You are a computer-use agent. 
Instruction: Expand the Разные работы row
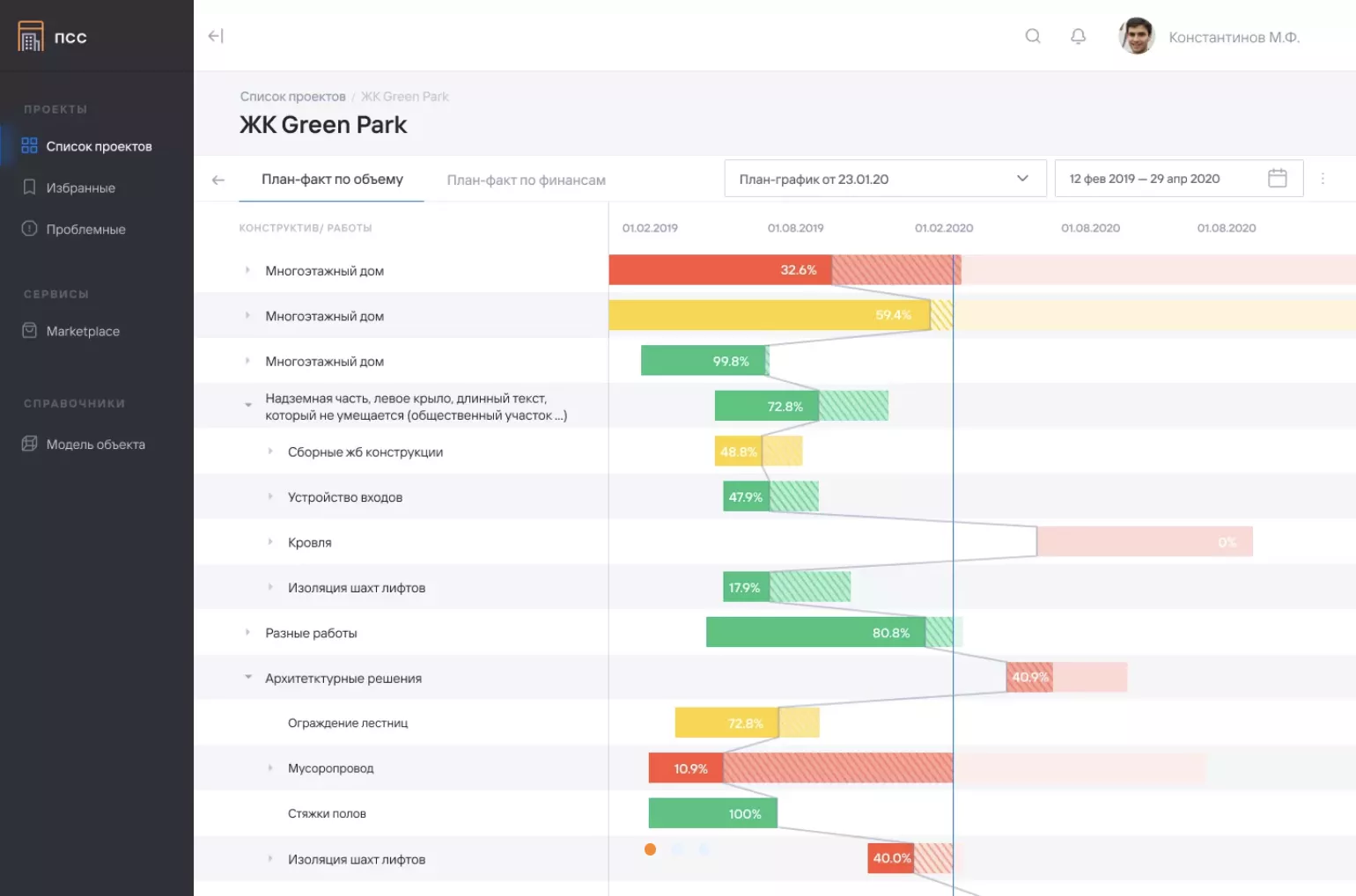247,633
